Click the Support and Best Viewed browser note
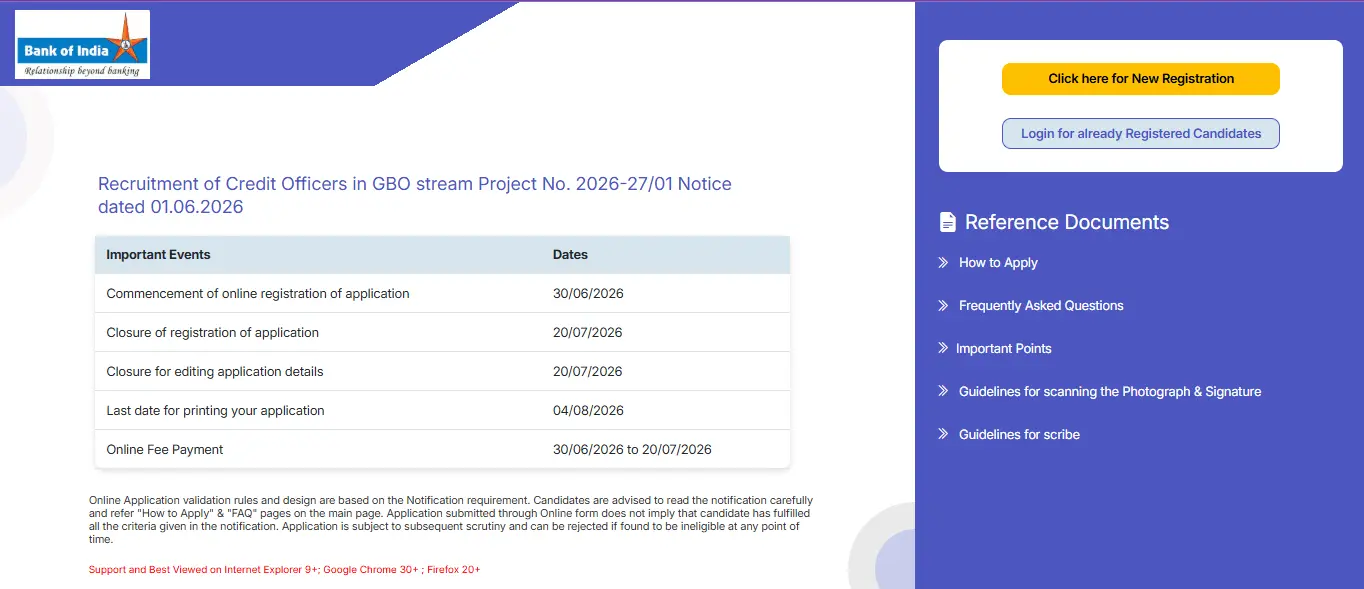The width and height of the screenshot is (1364, 589). pyautogui.click(x=284, y=569)
